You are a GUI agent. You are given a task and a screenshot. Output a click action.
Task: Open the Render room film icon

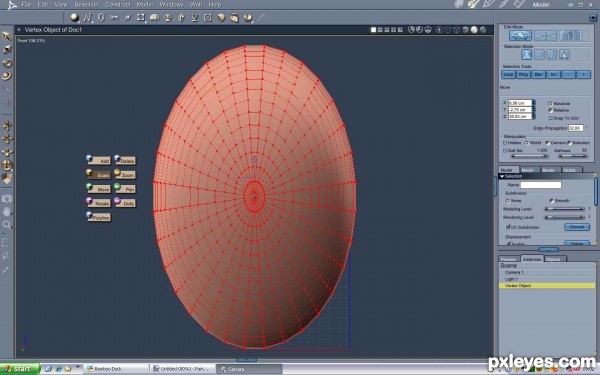(x=518, y=4)
